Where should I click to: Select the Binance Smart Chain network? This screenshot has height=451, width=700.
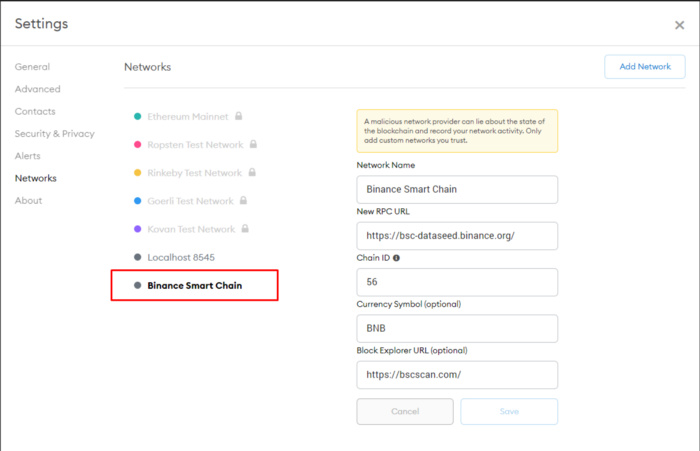194,285
